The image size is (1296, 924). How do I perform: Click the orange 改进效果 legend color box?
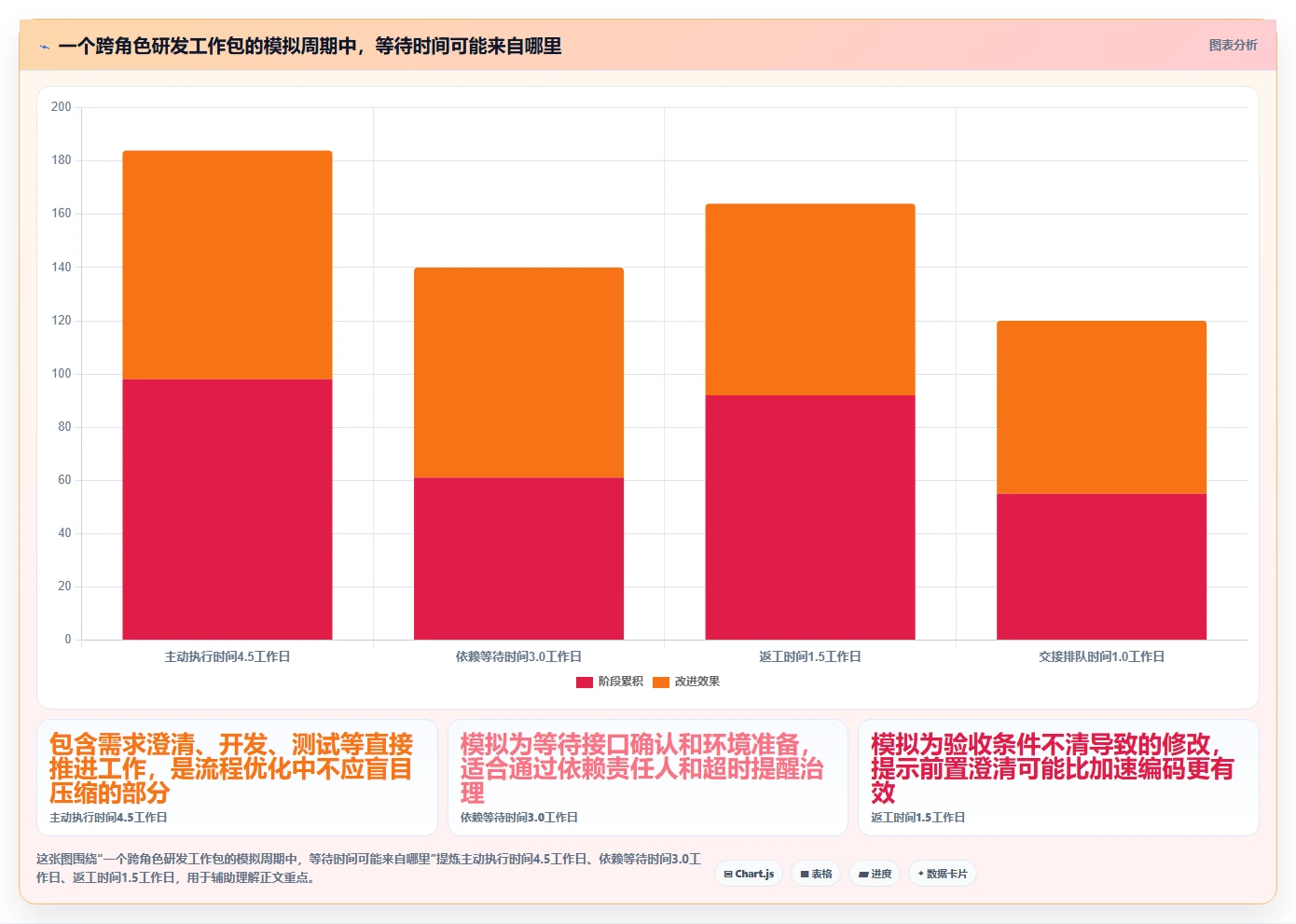661,683
